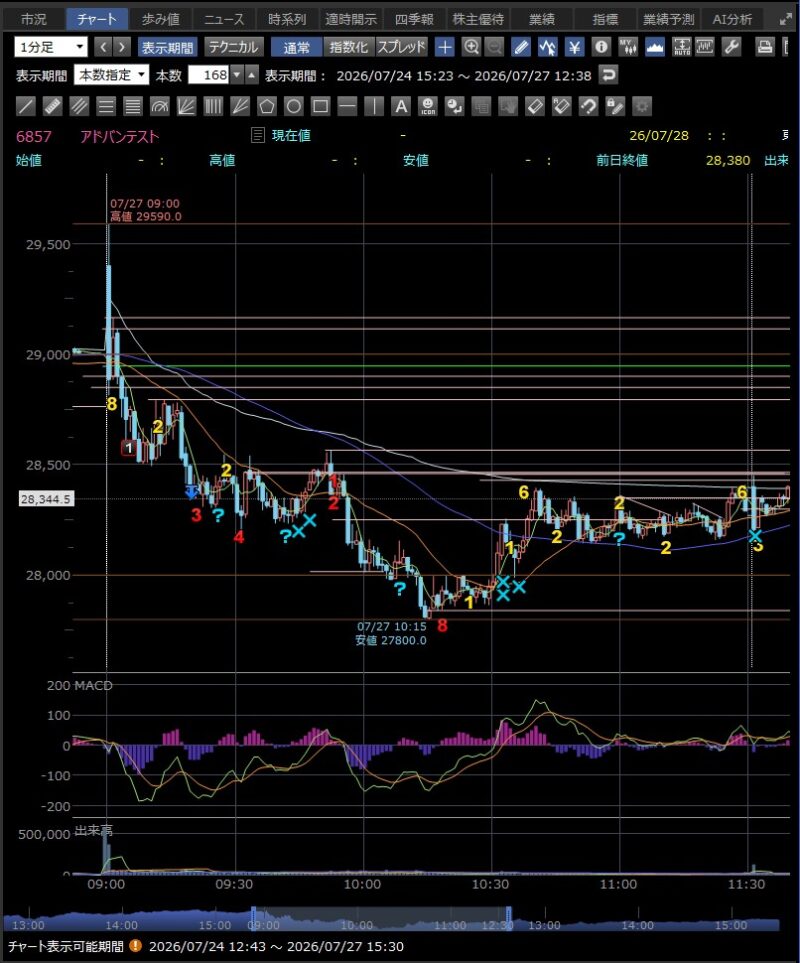
Task: Switch to the AI分析 tab
Action: pos(732,20)
